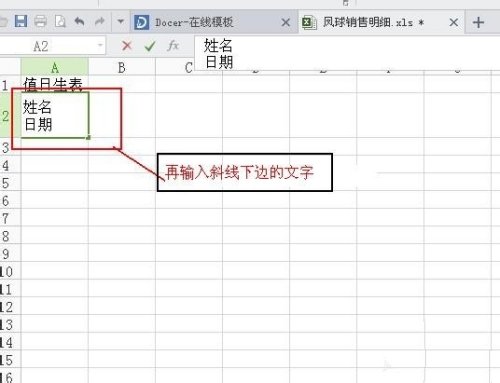
Task: Expand the quick access toolbar dropdown arrow
Action: 121,22
